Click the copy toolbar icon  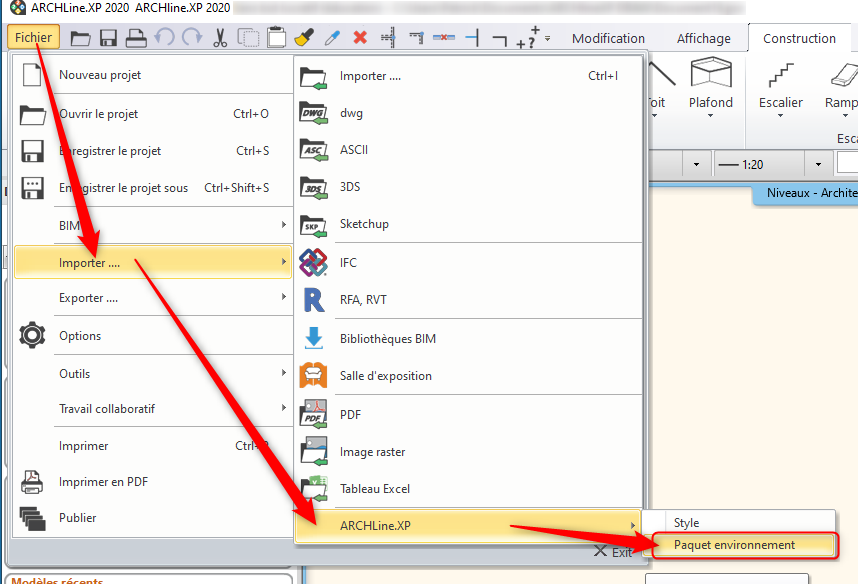point(248,38)
